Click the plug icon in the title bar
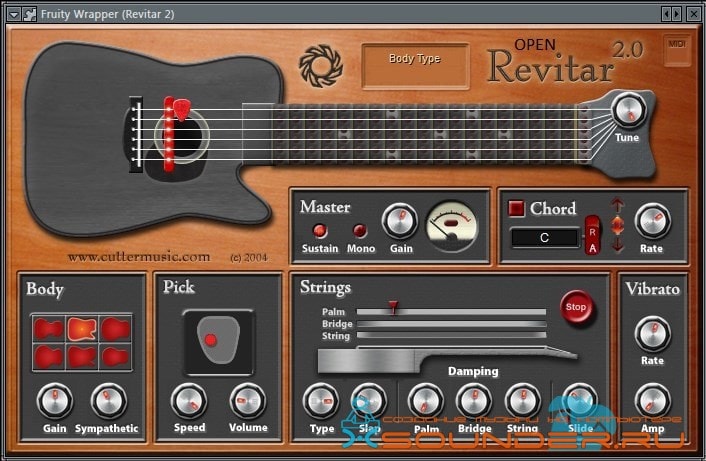Image resolution: width=706 pixels, height=461 pixels. click(29, 14)
